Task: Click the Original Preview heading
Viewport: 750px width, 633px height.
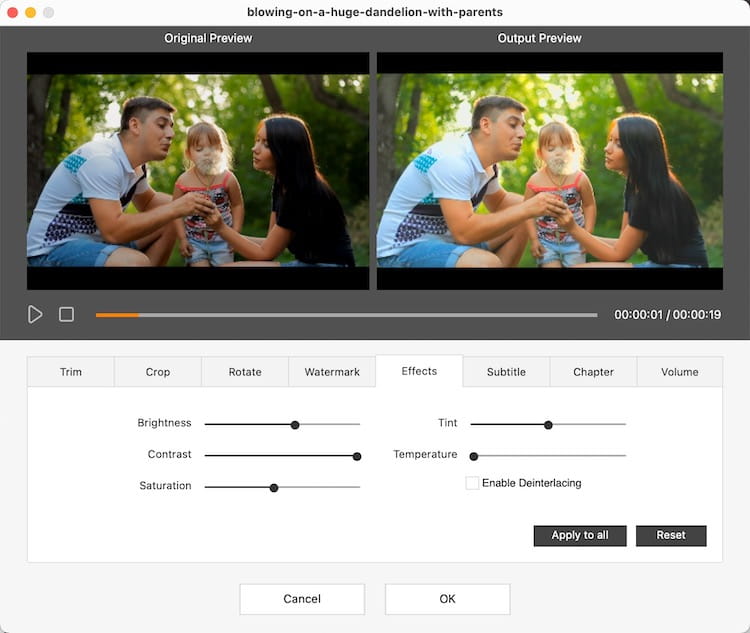Action: pyautogui.click(x=208, y=38)
